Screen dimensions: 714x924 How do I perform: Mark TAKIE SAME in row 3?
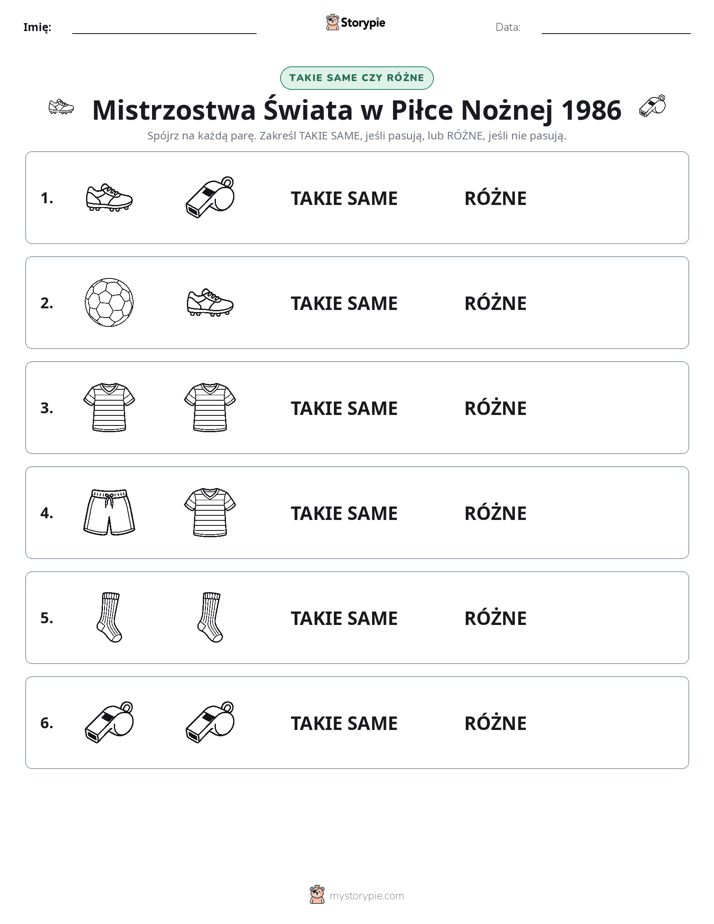tap(344, 408)
